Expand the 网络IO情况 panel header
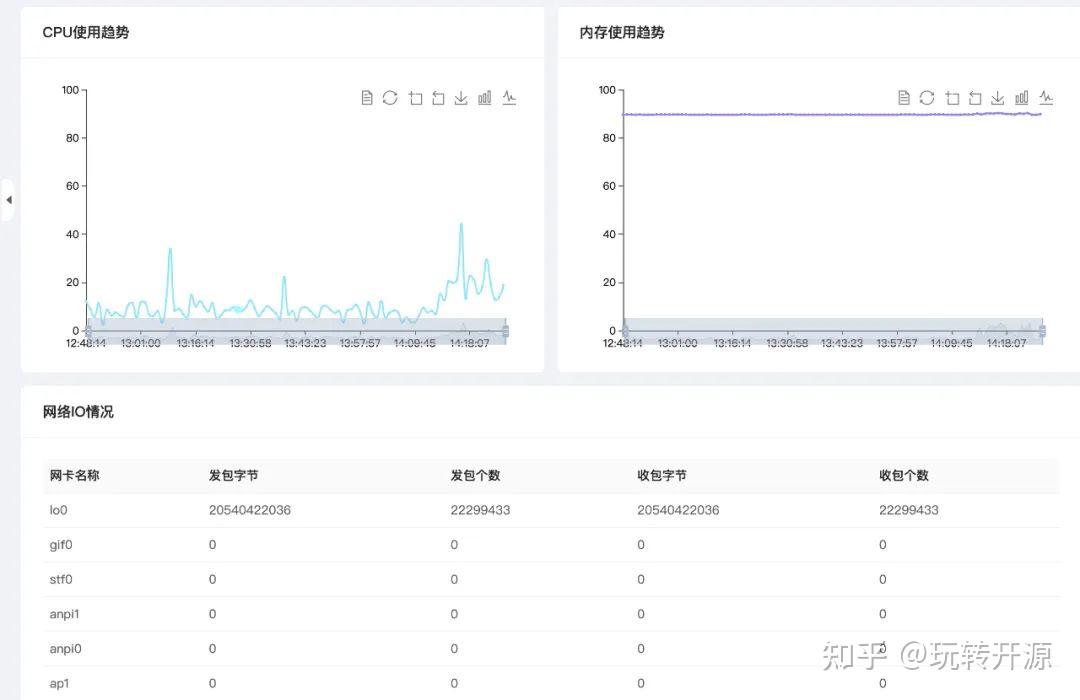The height and width of the screenshot is (700, 1080). coord(76,411)
